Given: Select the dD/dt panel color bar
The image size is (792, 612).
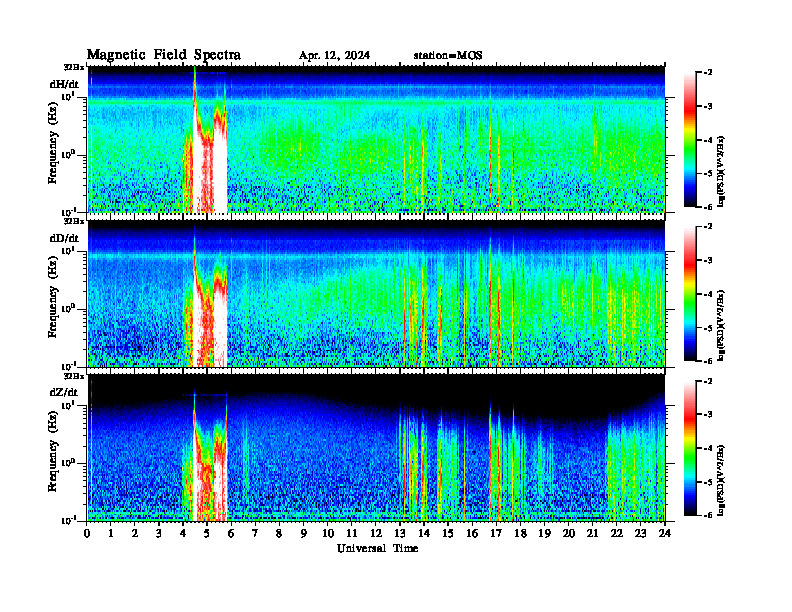Looking at the screenshot, I should click(x=689, y=293).
